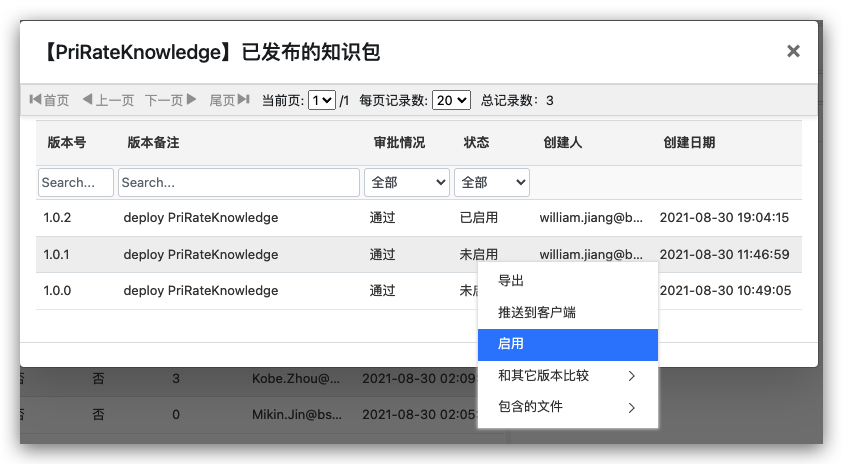Viewport: 843px width, 464px height.
Task: Select the version 1.0.0 row
Action: tap(200, 291)
